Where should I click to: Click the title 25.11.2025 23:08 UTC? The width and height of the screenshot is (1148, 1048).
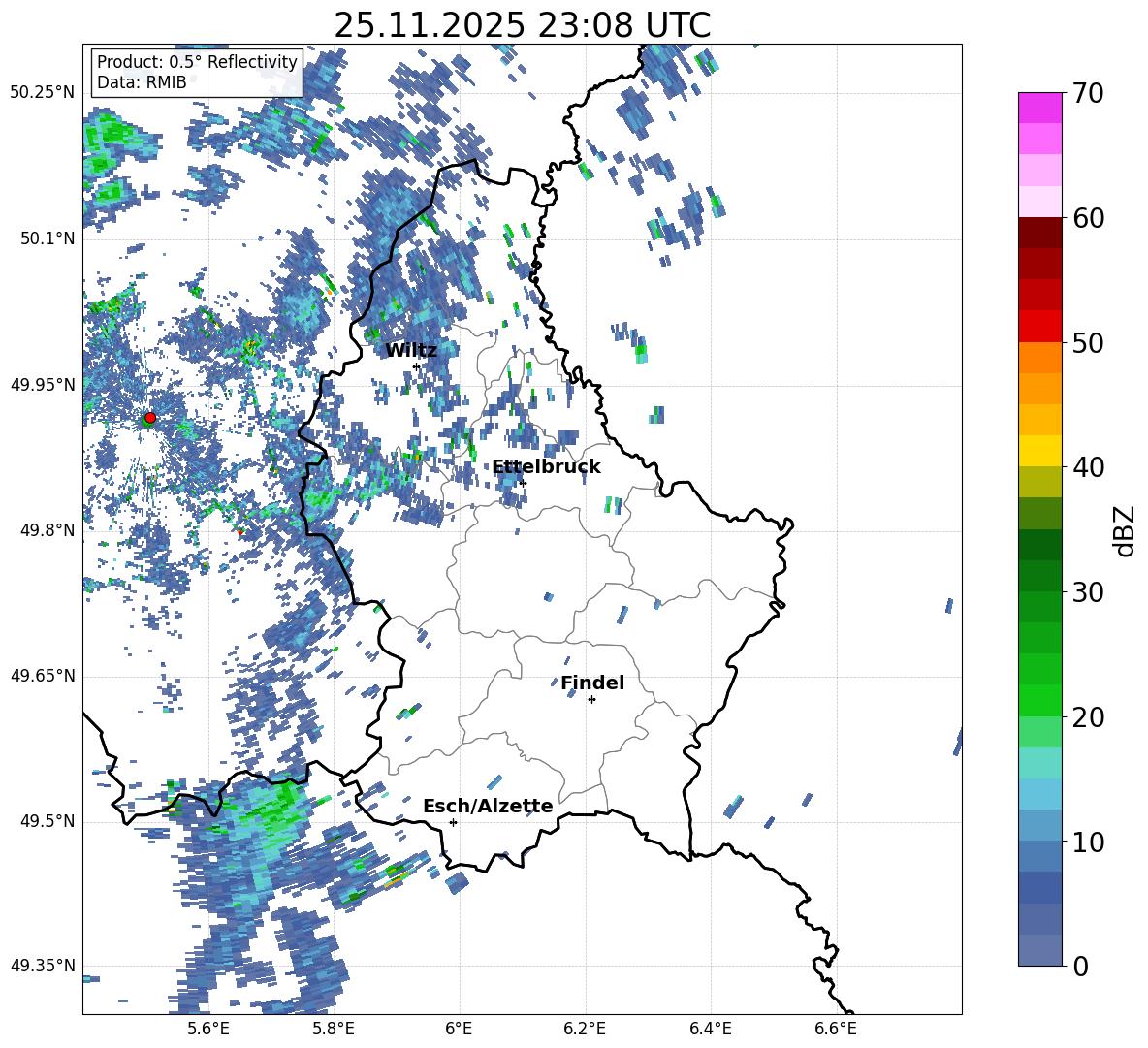pyautogui.click(x=523, y=25)
